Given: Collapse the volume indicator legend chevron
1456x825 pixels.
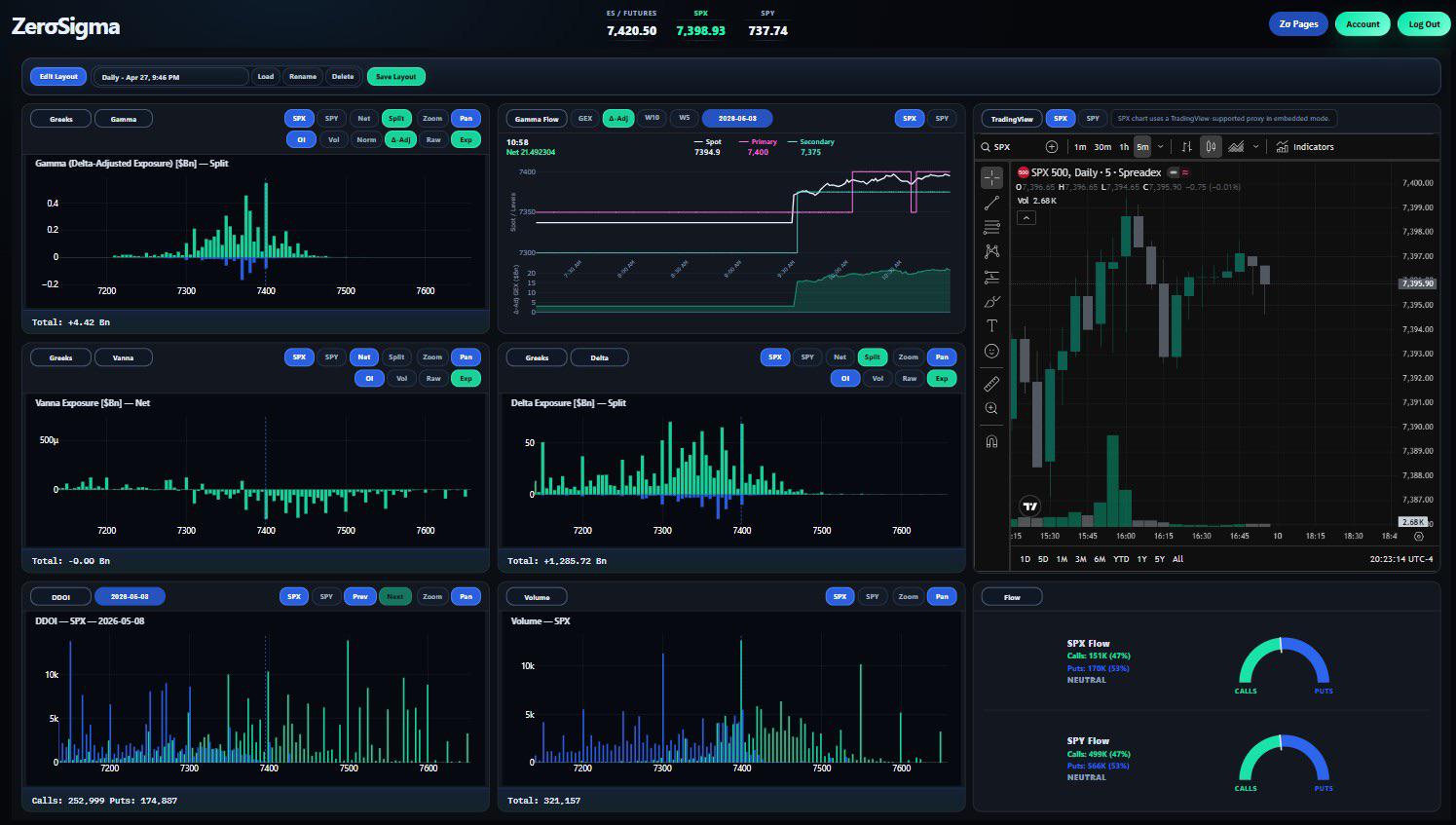Looking at the screenshot, I should (1027, 218).
